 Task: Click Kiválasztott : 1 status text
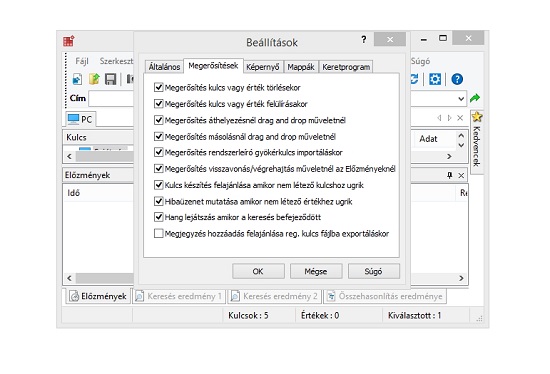[x=415, y=315]
